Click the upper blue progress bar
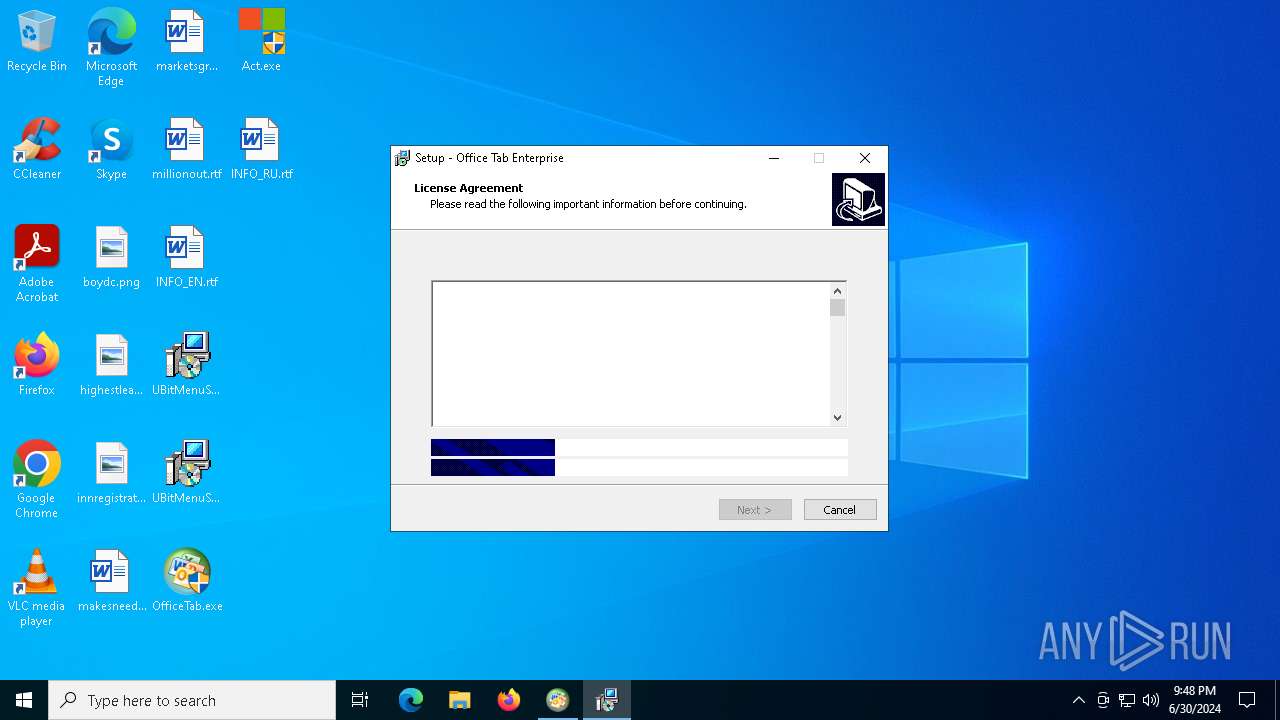This screenshot has width=1280, height=720. (x=493, y=448)
